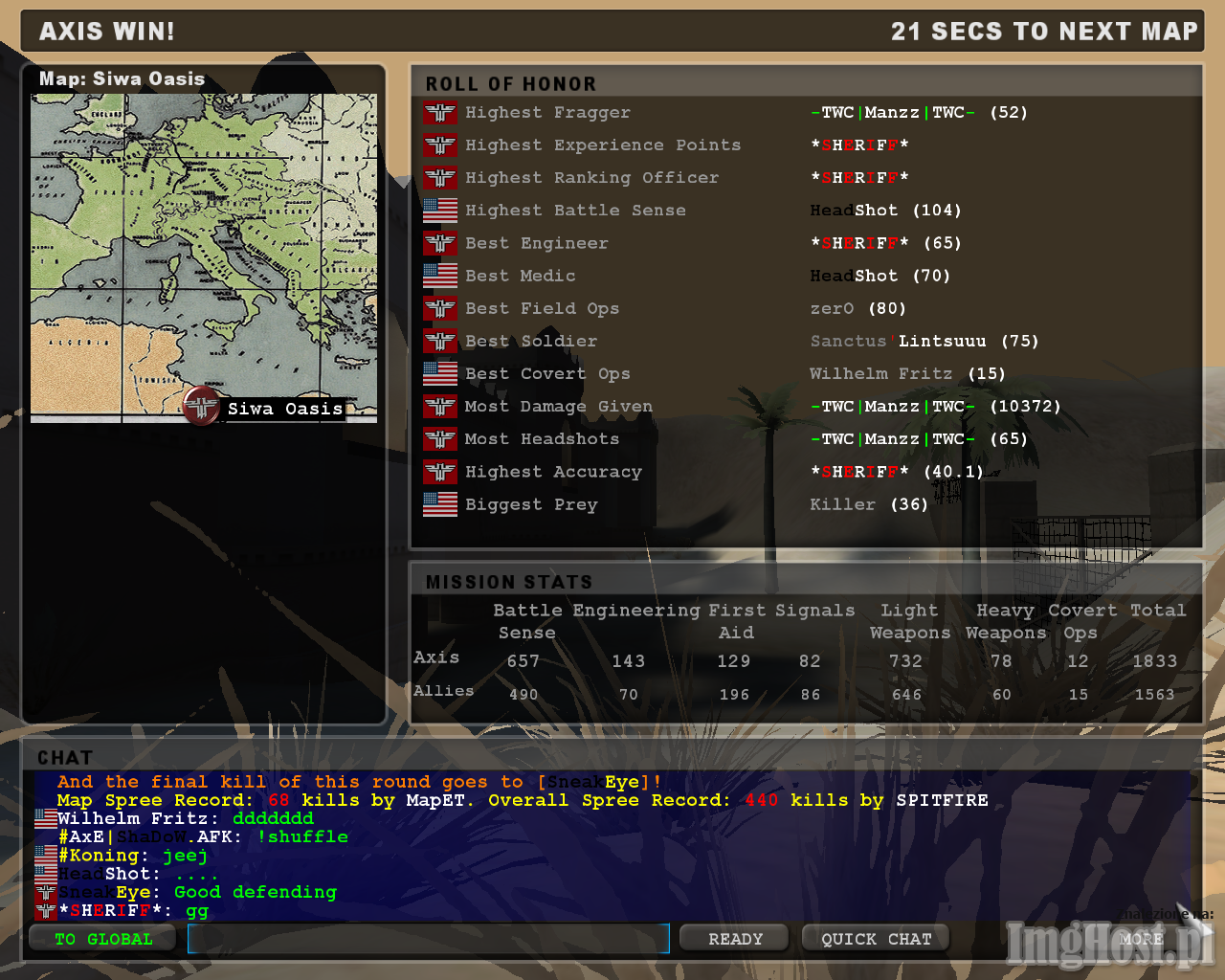Screen dimensions: 1225x980
Task: Focus the chat message input field
Action: click(x=429, y=939)
